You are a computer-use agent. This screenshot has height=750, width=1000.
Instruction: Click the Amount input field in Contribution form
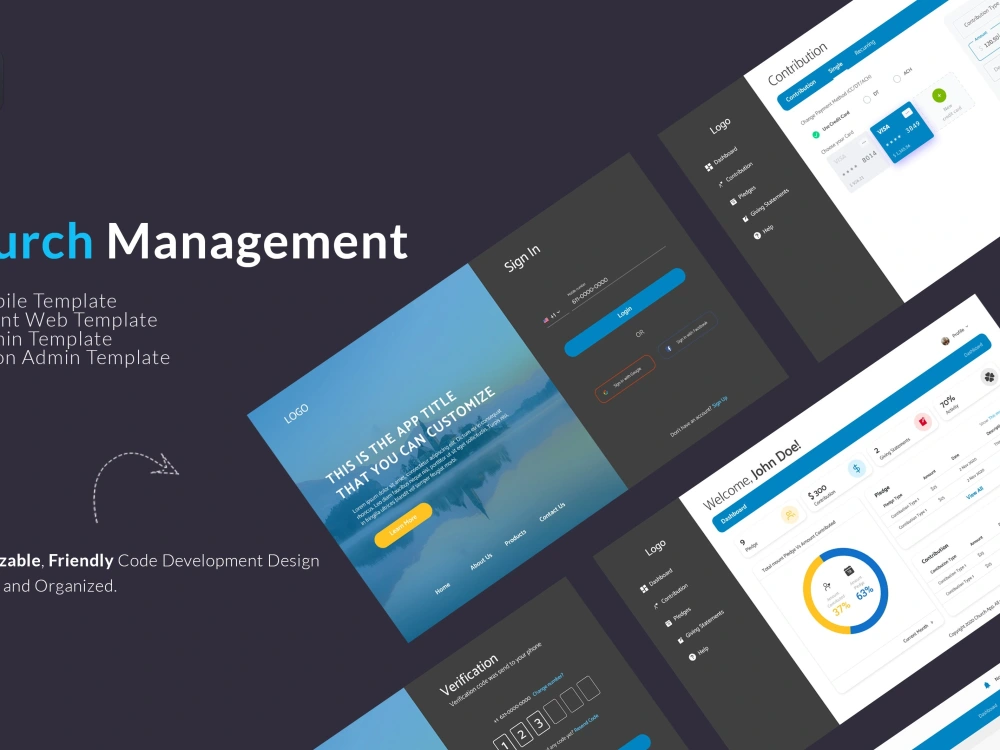[x=985, y=43]
